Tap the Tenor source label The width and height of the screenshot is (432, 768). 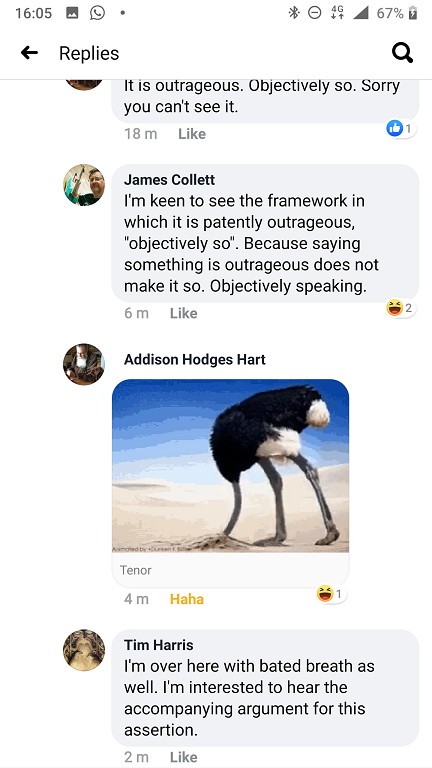coord(136,570)
